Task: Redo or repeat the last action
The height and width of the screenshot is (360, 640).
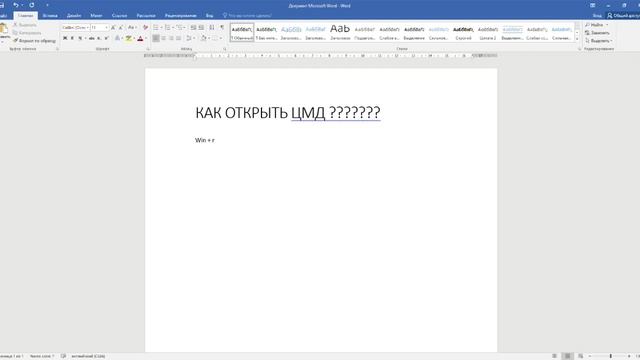Action: pos(31,5)
